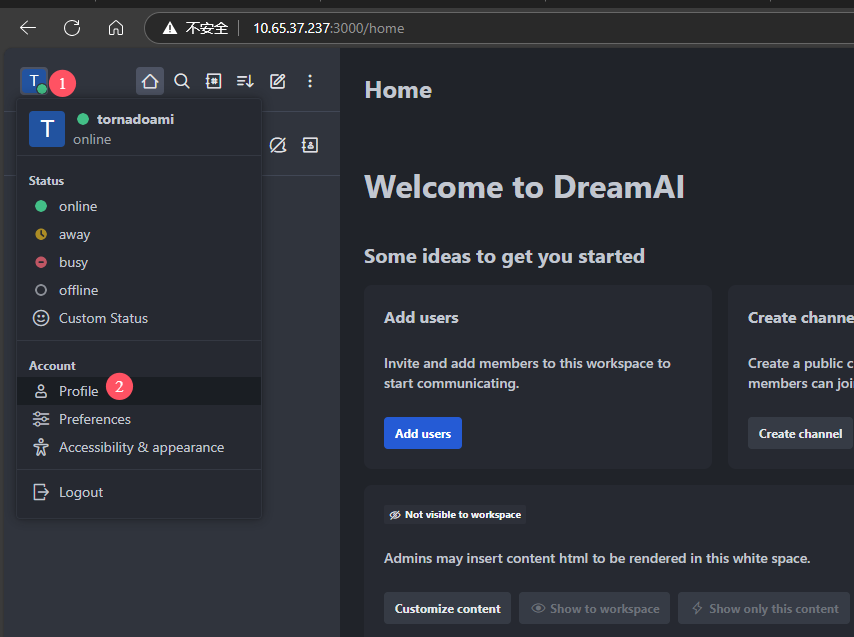
Task: Go back with the browser back arrow
Action: (x=28, y=28)
